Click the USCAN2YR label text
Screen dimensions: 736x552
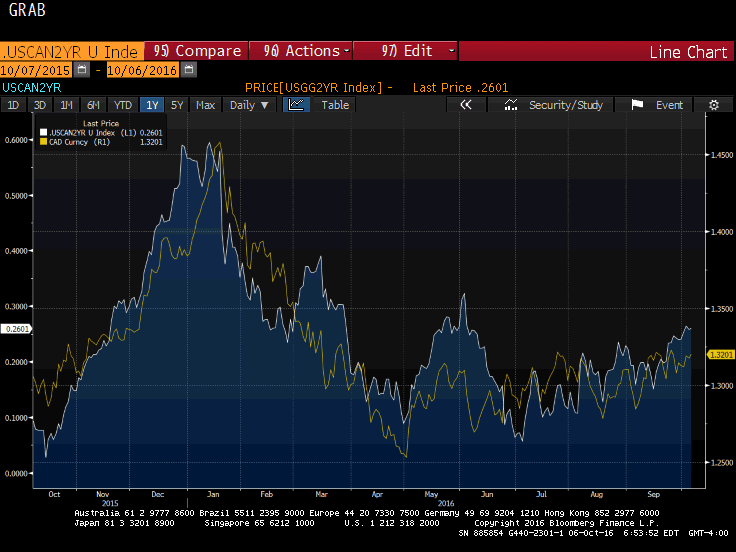click(x=31, y=87)
